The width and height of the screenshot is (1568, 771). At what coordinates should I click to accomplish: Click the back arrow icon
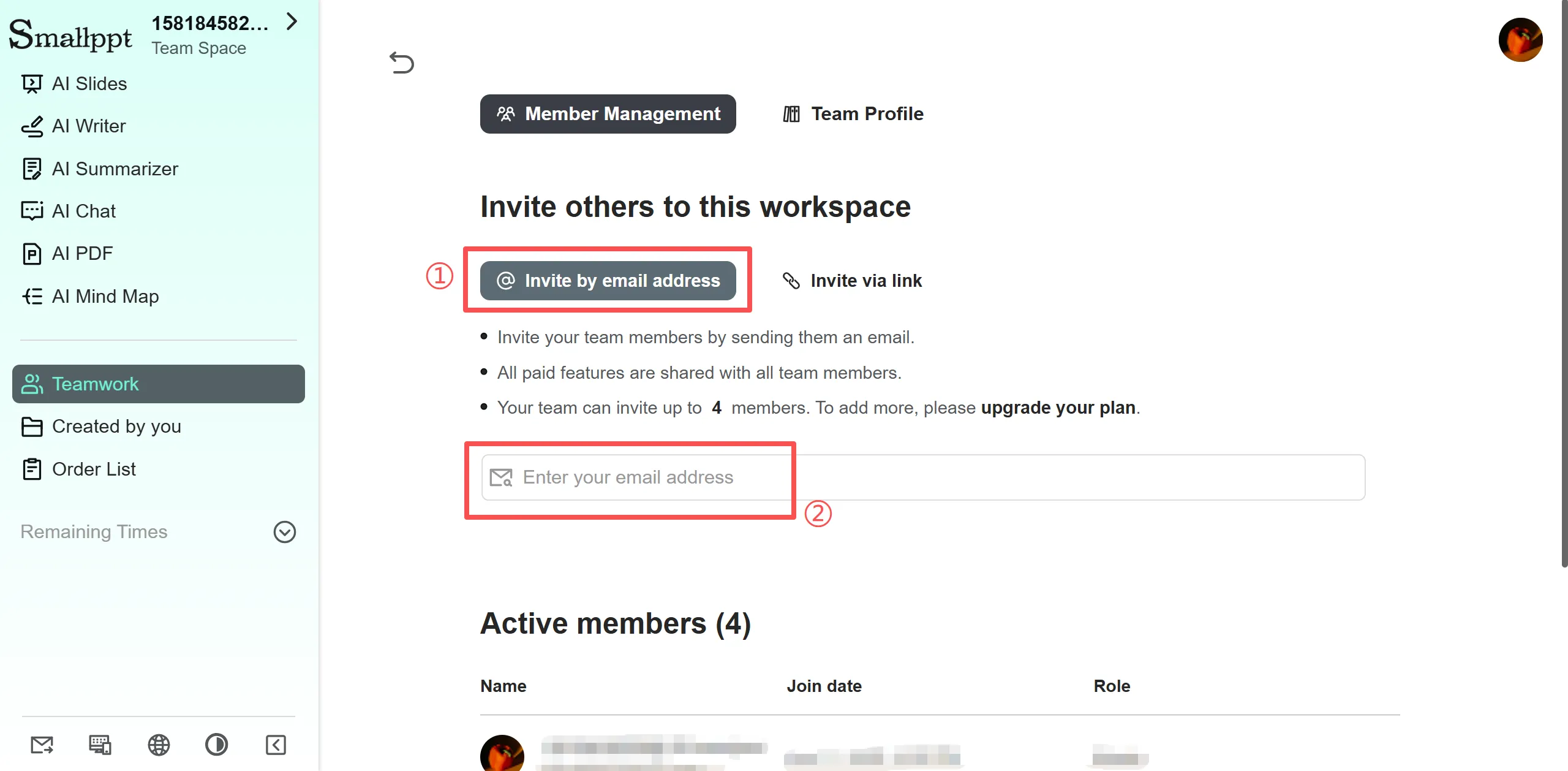[x=402, y=63]
